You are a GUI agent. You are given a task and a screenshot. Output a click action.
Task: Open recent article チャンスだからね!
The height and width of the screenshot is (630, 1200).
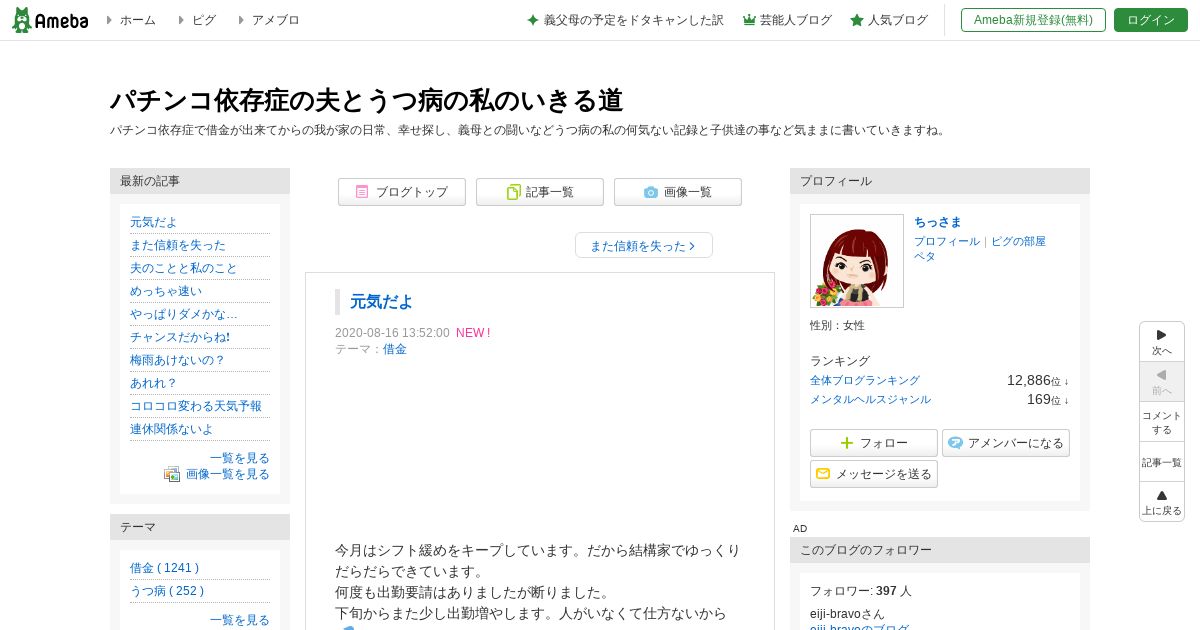point(180,337)
